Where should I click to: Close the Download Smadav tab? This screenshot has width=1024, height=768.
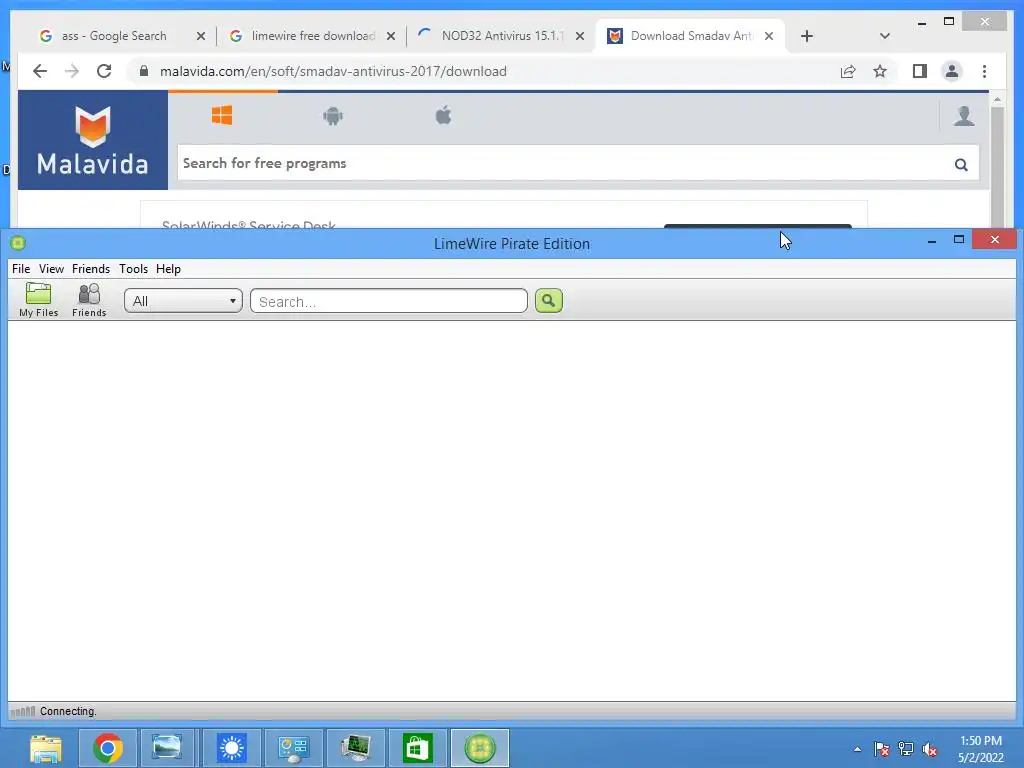769,37
